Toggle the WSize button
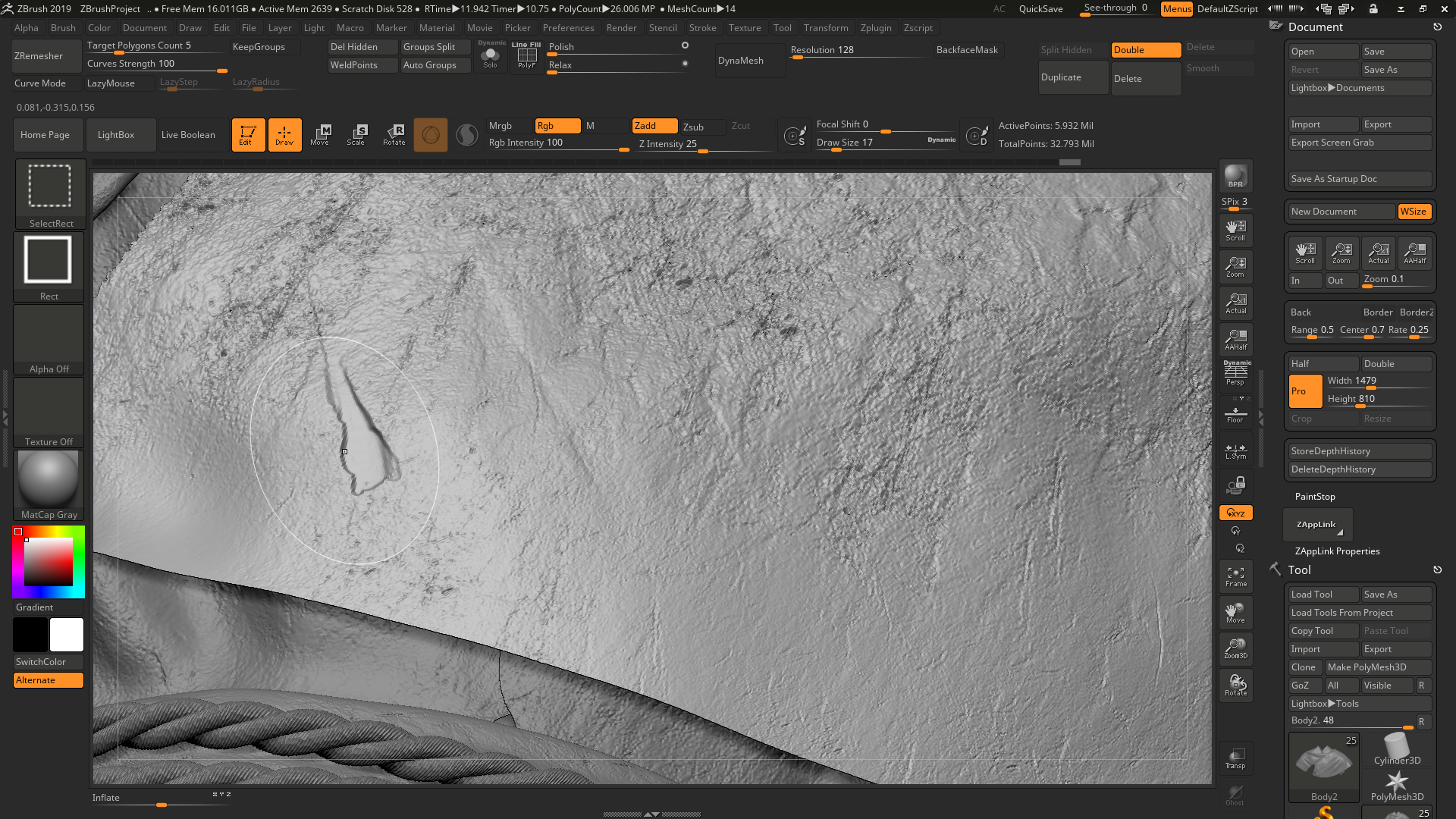1456x819 pixels. point(1414,212)
